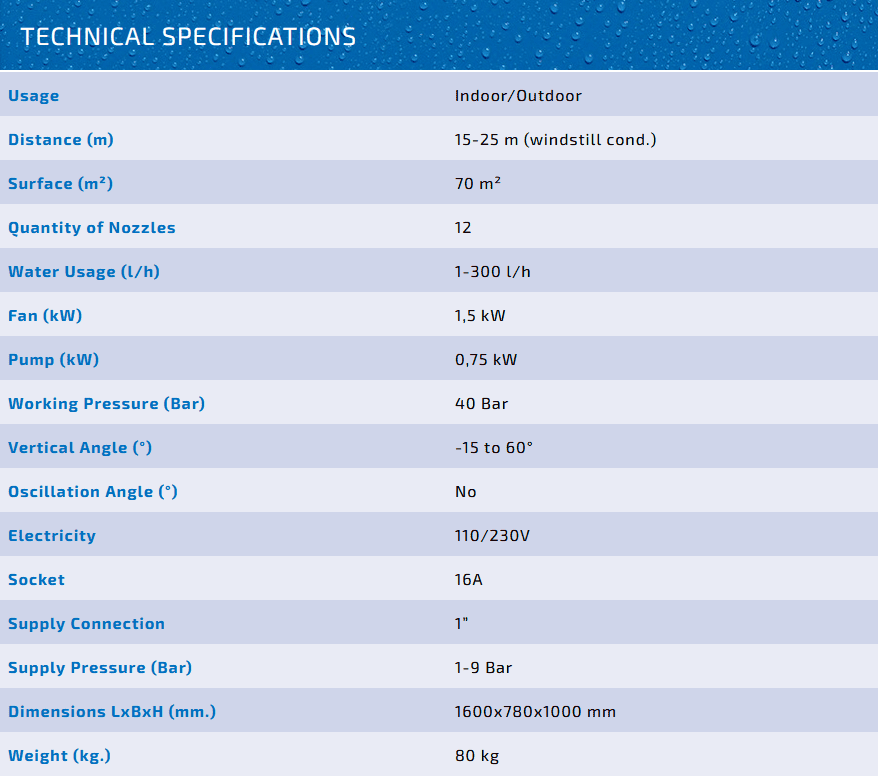Click the Socket row label
Screen dimensions: 878x776
click(x=36, y=580)
